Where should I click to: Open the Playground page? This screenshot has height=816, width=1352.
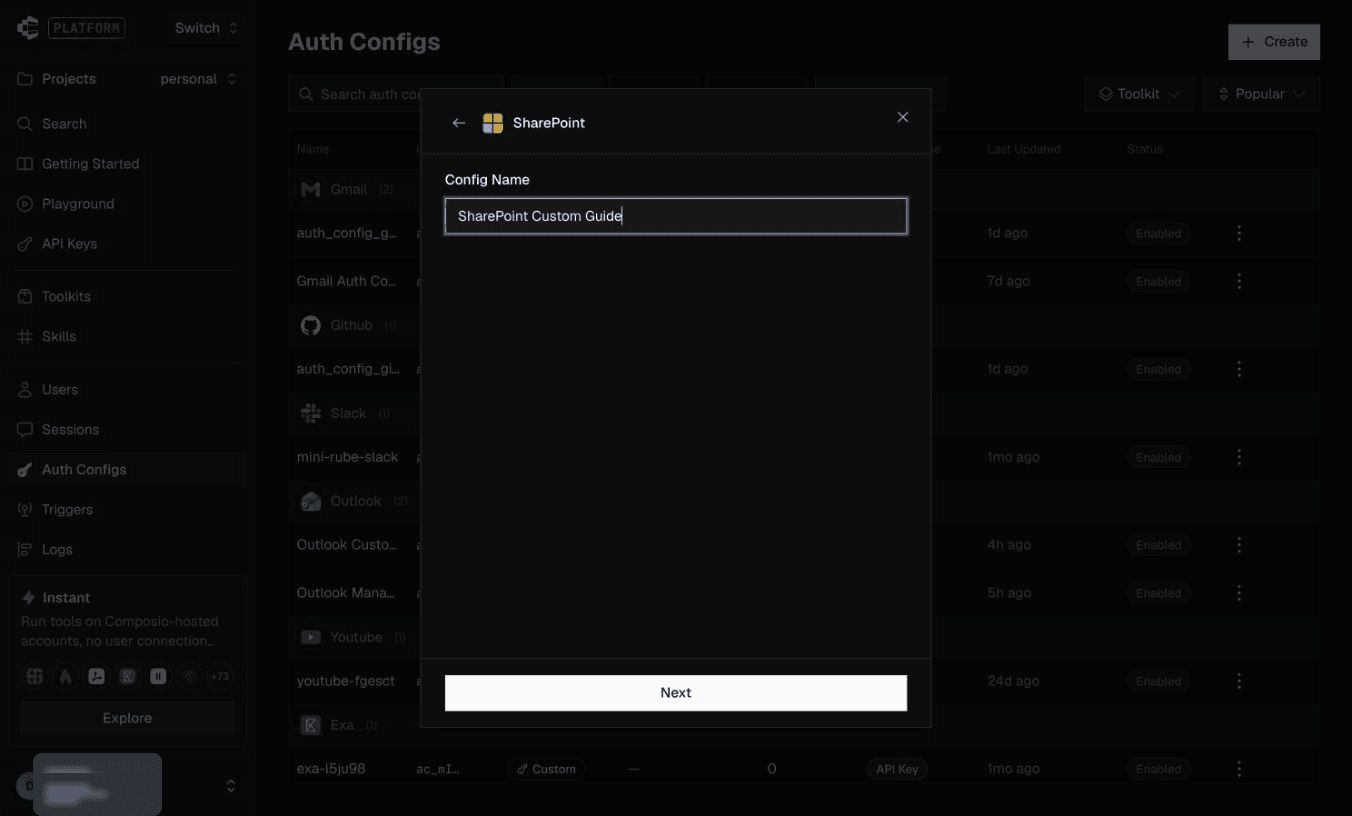click(x=127, y=204)
